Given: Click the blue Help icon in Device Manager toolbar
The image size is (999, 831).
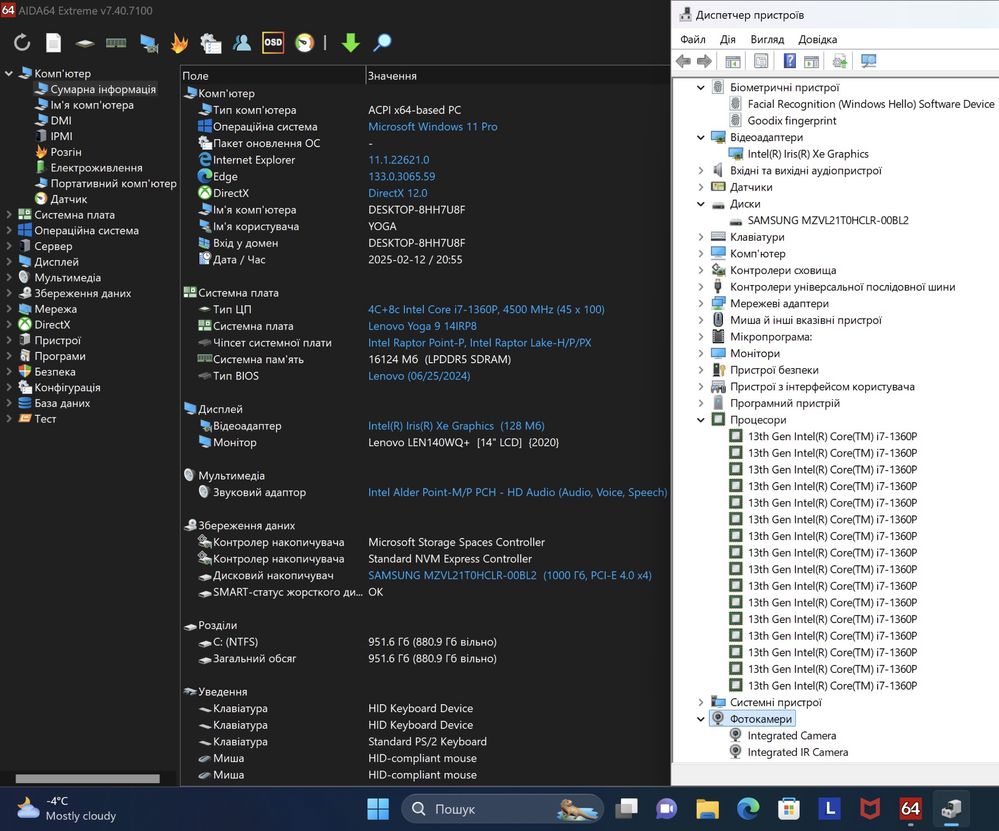Looking at the screenshot, I should (789, 61).
